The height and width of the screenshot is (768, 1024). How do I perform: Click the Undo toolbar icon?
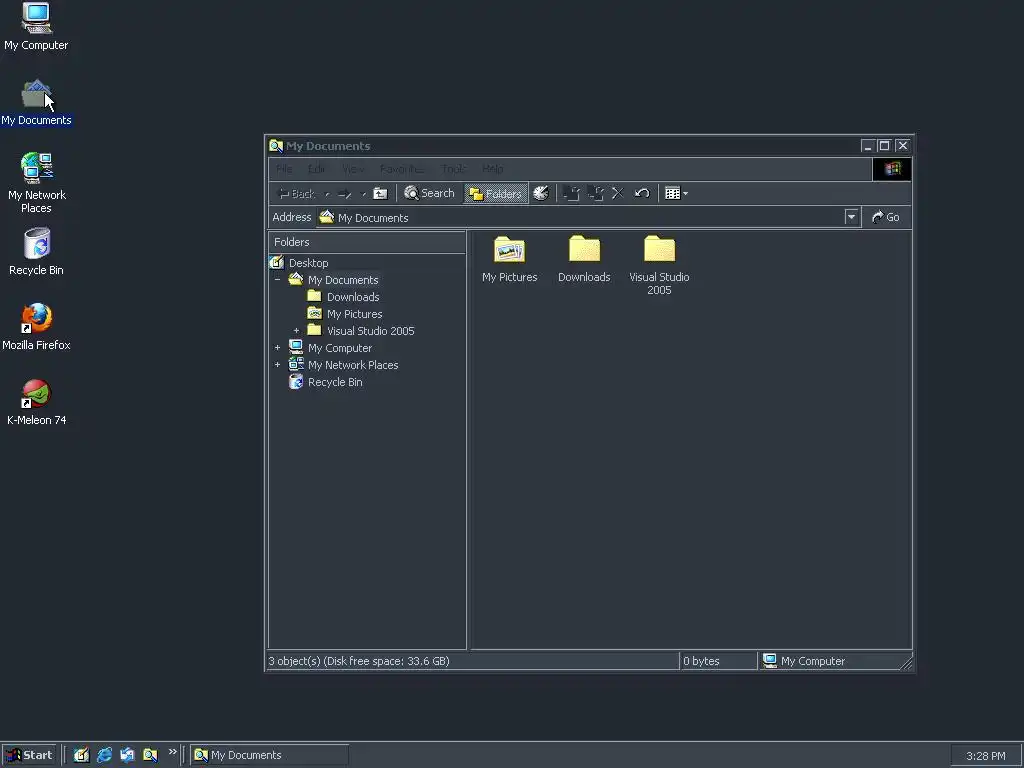pos(642,193)
